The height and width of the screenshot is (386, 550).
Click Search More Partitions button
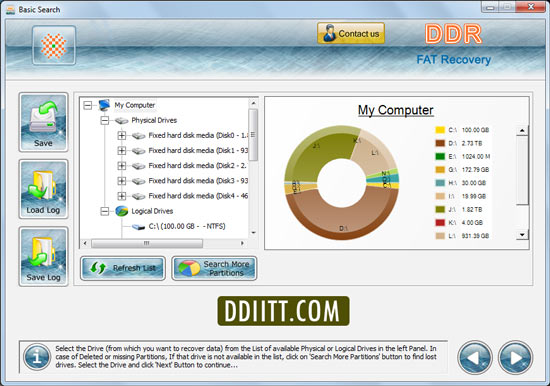214,268
